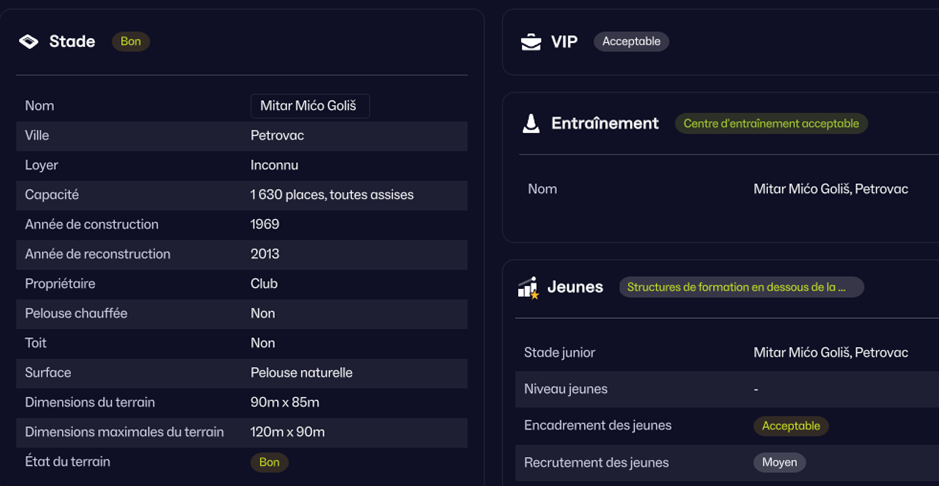
Task: Click the VIP briefcase icon
Action: point(531,42)
